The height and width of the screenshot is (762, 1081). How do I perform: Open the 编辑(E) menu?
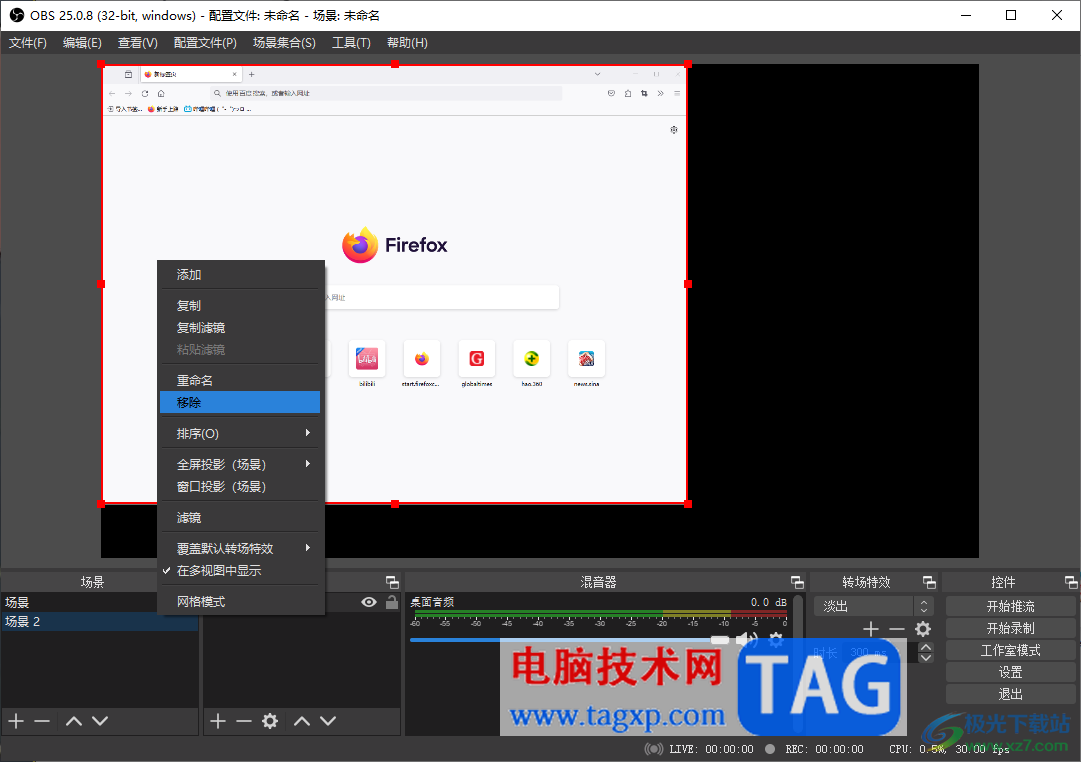(82, 43)
